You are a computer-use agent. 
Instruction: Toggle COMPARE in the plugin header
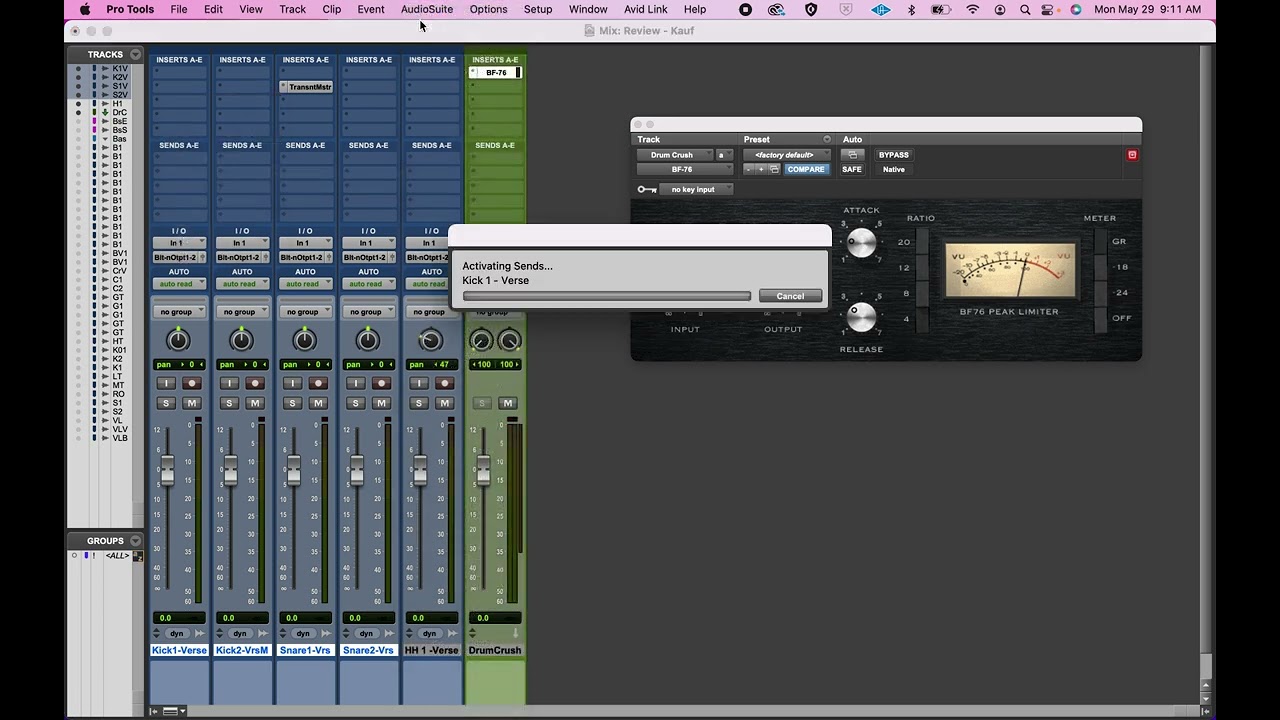pyautogui.click(x=806, y=169)
